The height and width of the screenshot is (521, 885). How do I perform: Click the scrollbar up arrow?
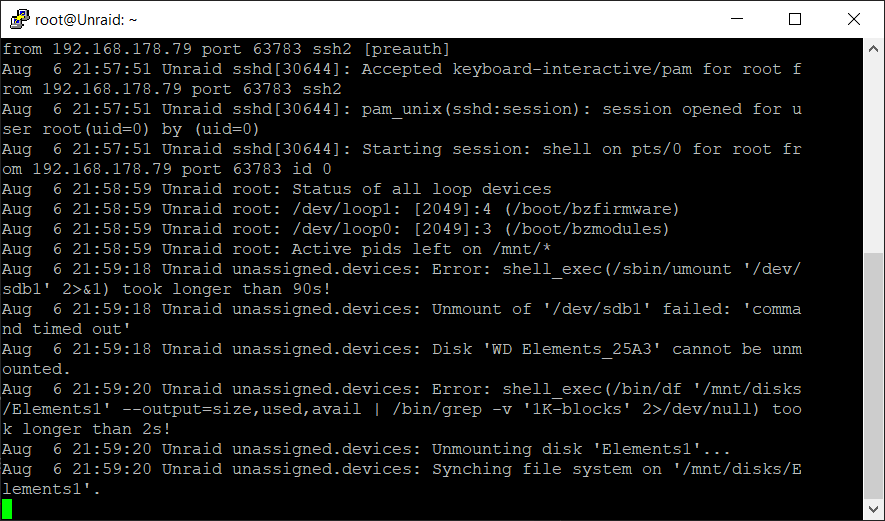[873, 49]
